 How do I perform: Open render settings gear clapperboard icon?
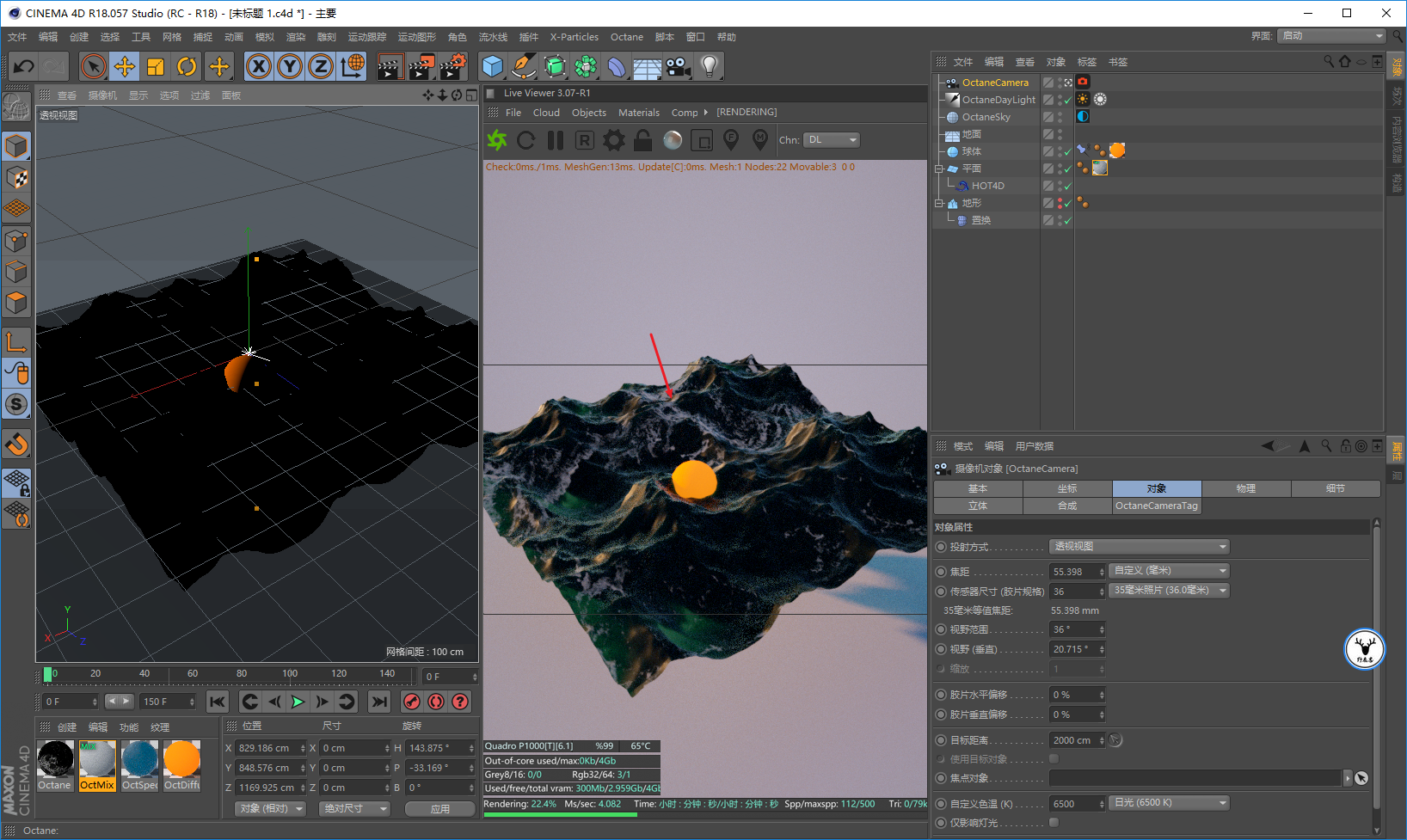tap(452, 66)
